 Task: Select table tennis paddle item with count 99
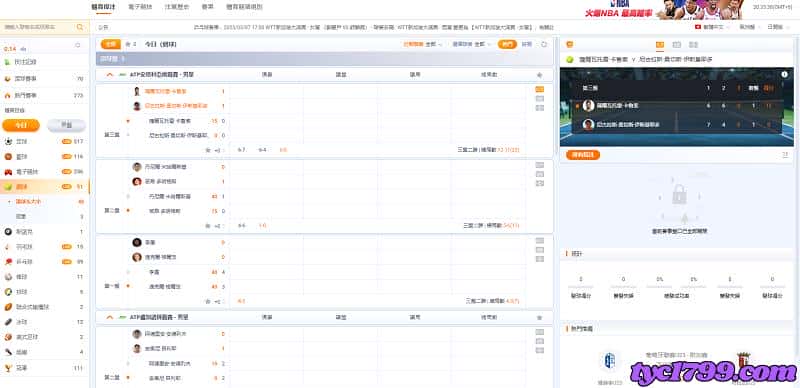pyautogui.click(x=44, y=262)
